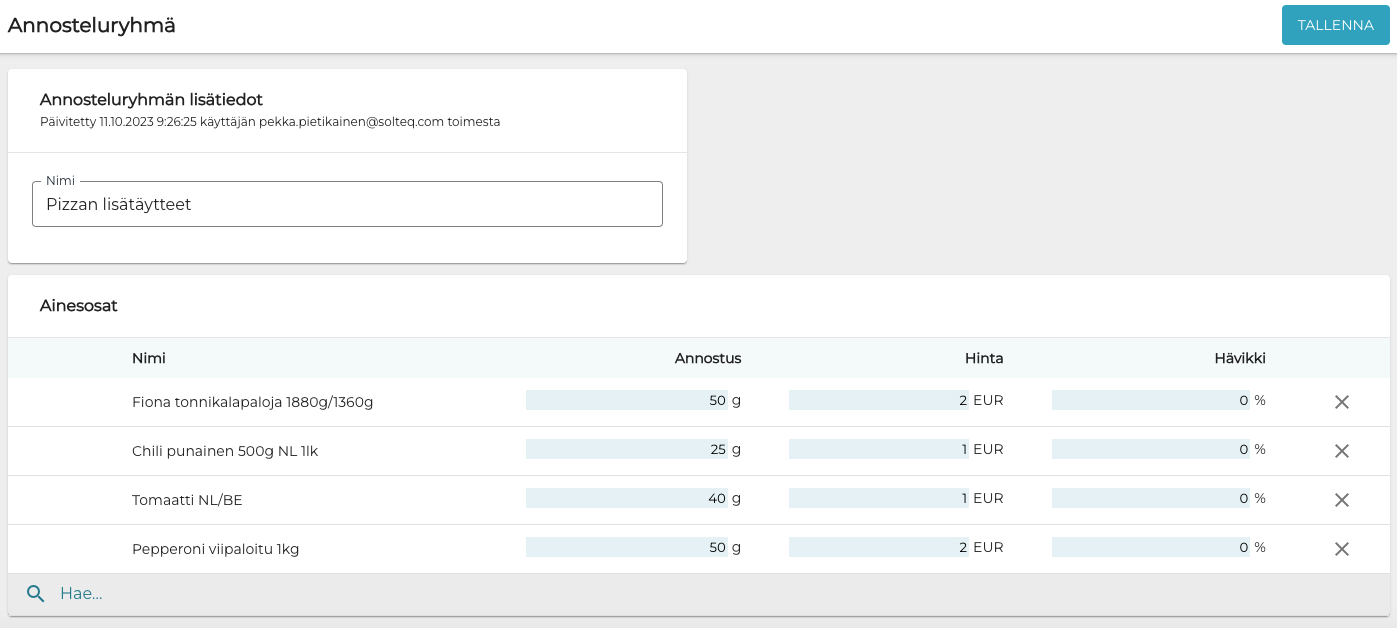Remove Fiona tonnikalapaloja ingredient row
Screen dimensions: 1397x628
pyautogui.click(x=1342, y=402)
